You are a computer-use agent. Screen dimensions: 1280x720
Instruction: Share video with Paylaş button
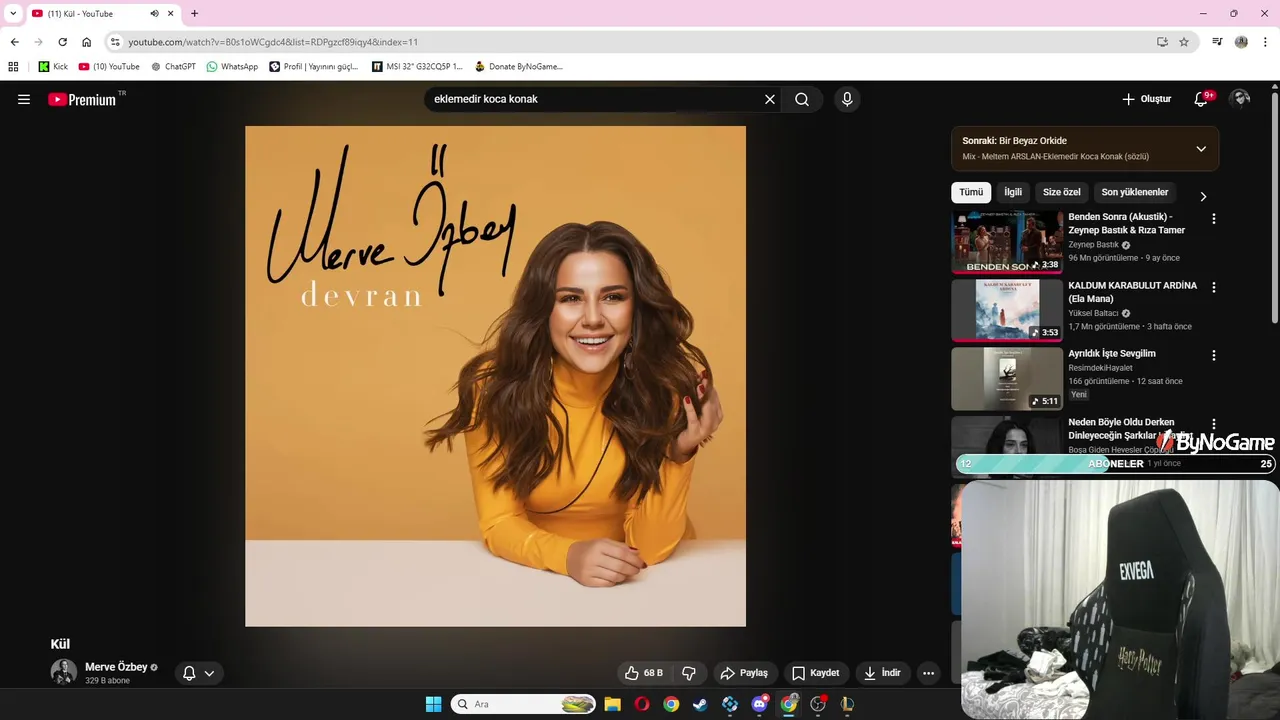(x=744, y=673)
